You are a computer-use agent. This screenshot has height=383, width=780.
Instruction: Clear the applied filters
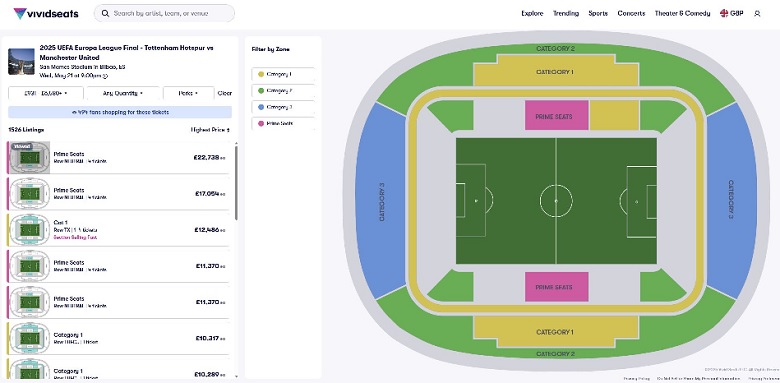pos(225,93)
